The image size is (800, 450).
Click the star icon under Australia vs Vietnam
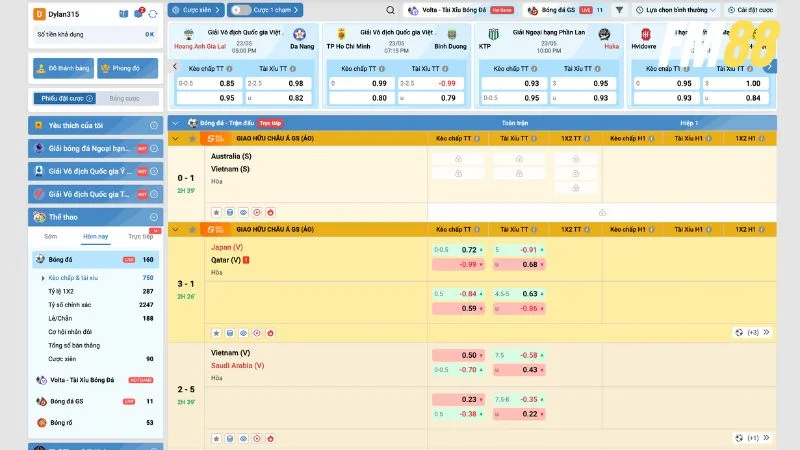click(x=216, y=212)
